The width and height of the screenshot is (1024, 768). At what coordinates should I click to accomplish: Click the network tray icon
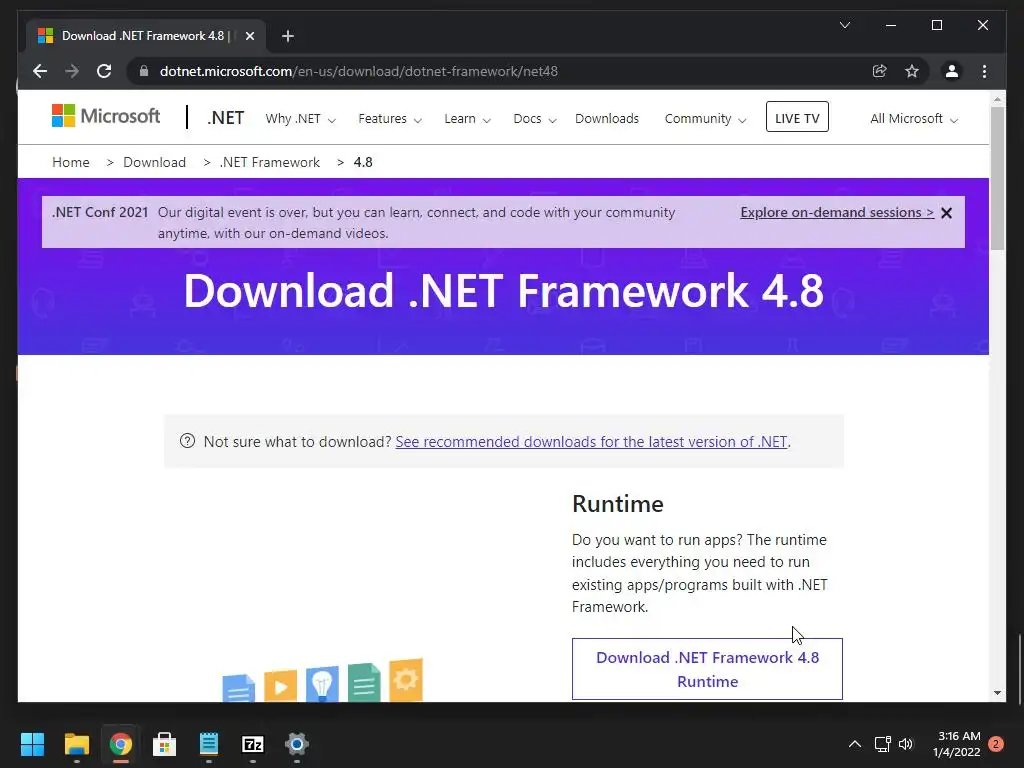click(882, 744)
